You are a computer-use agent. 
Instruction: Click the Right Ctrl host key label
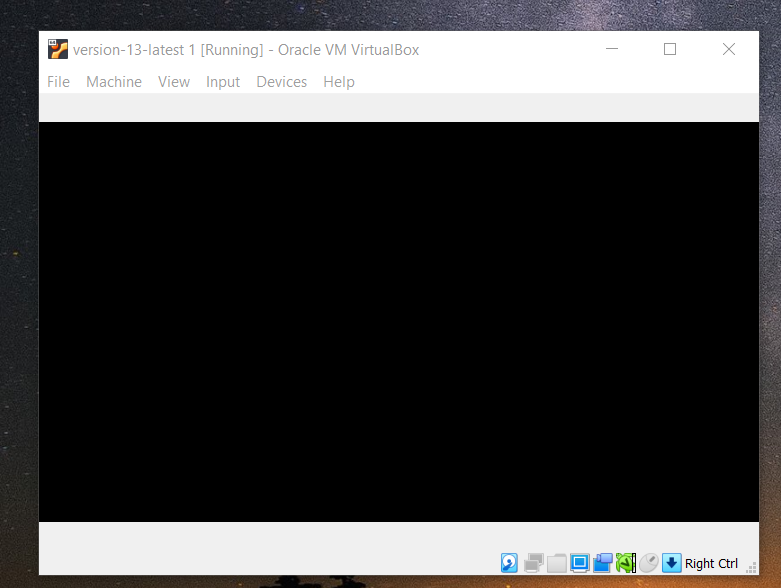[711, 564]
